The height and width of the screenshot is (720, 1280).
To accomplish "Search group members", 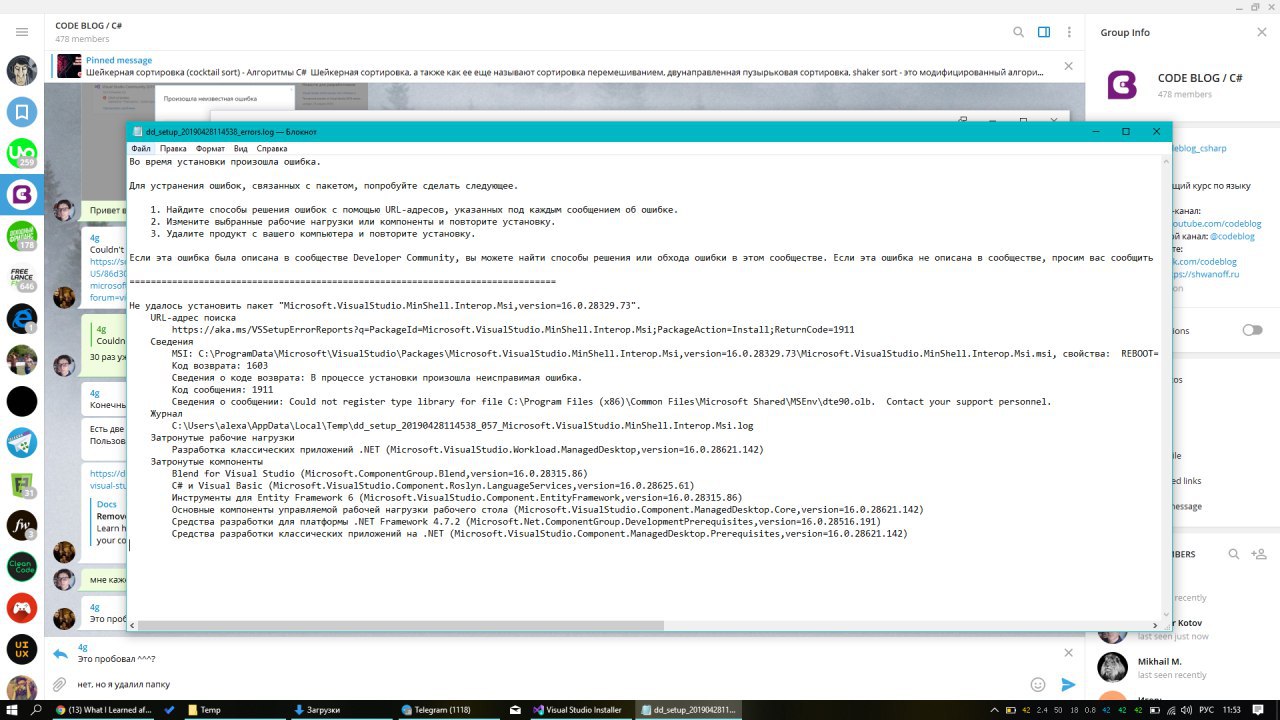I will [x=1234, y=554].
